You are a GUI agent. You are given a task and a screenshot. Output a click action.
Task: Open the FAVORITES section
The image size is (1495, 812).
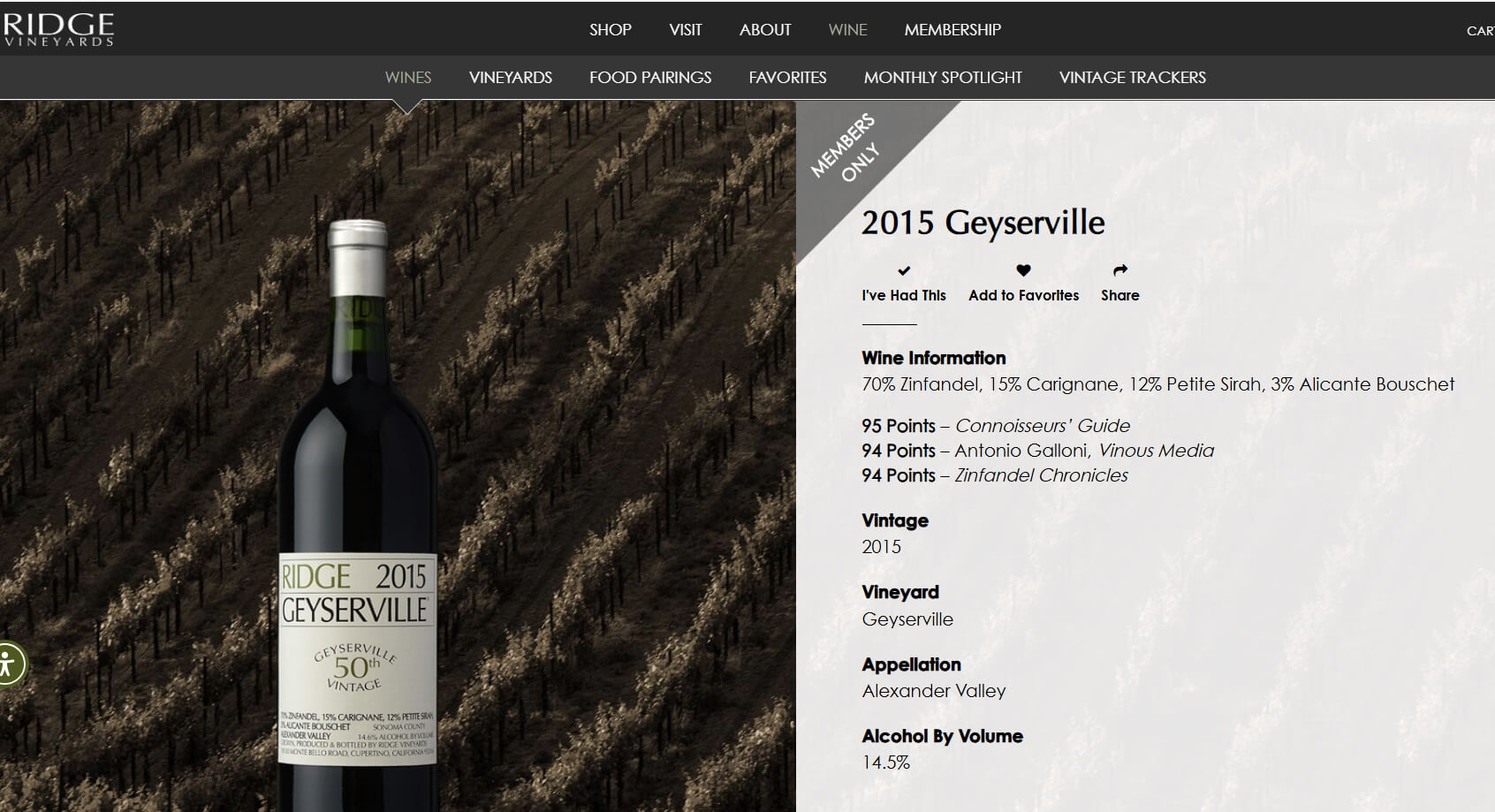coord(787,77)
